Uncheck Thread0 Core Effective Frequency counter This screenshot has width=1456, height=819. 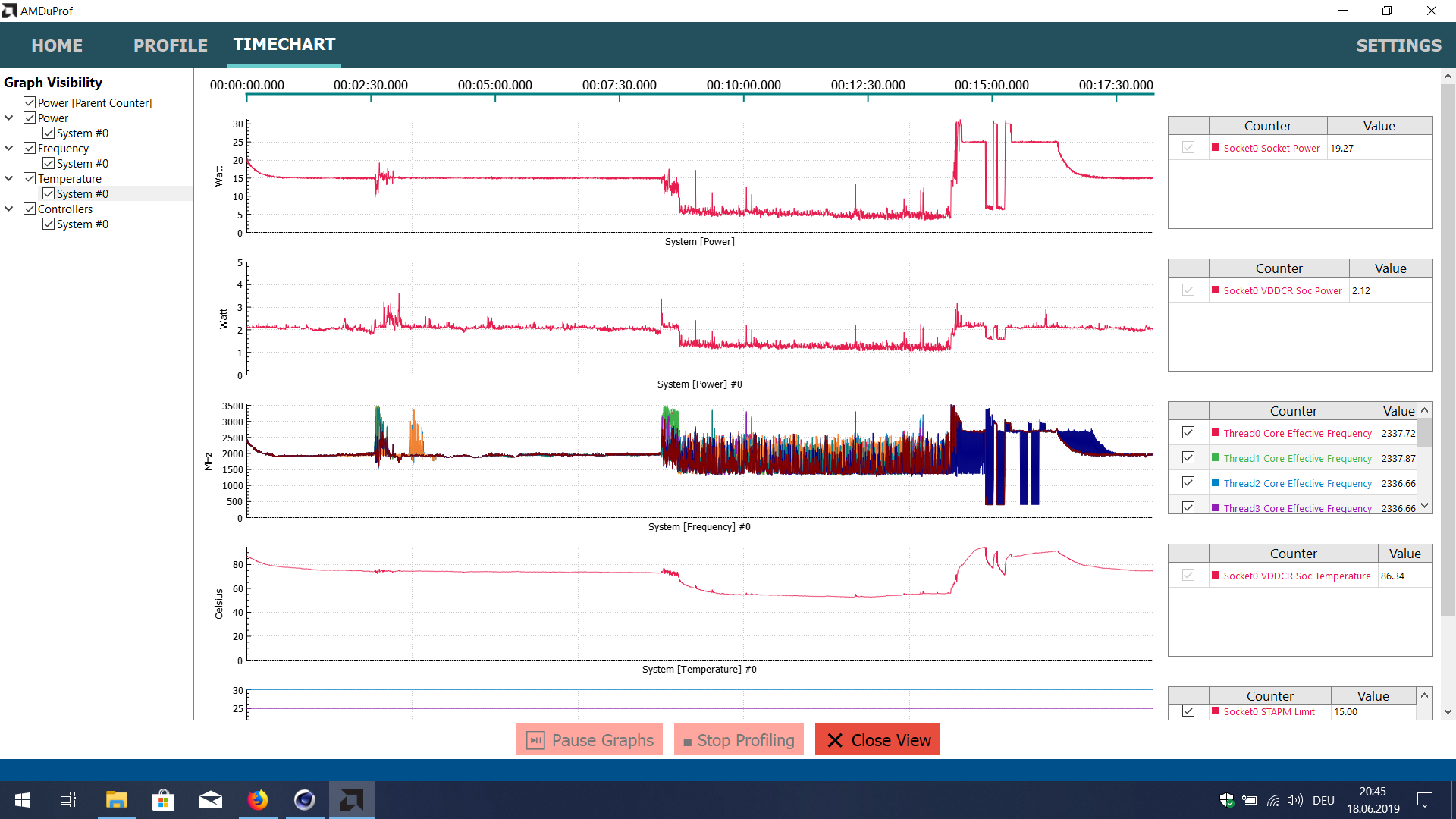coord(1188,432)
